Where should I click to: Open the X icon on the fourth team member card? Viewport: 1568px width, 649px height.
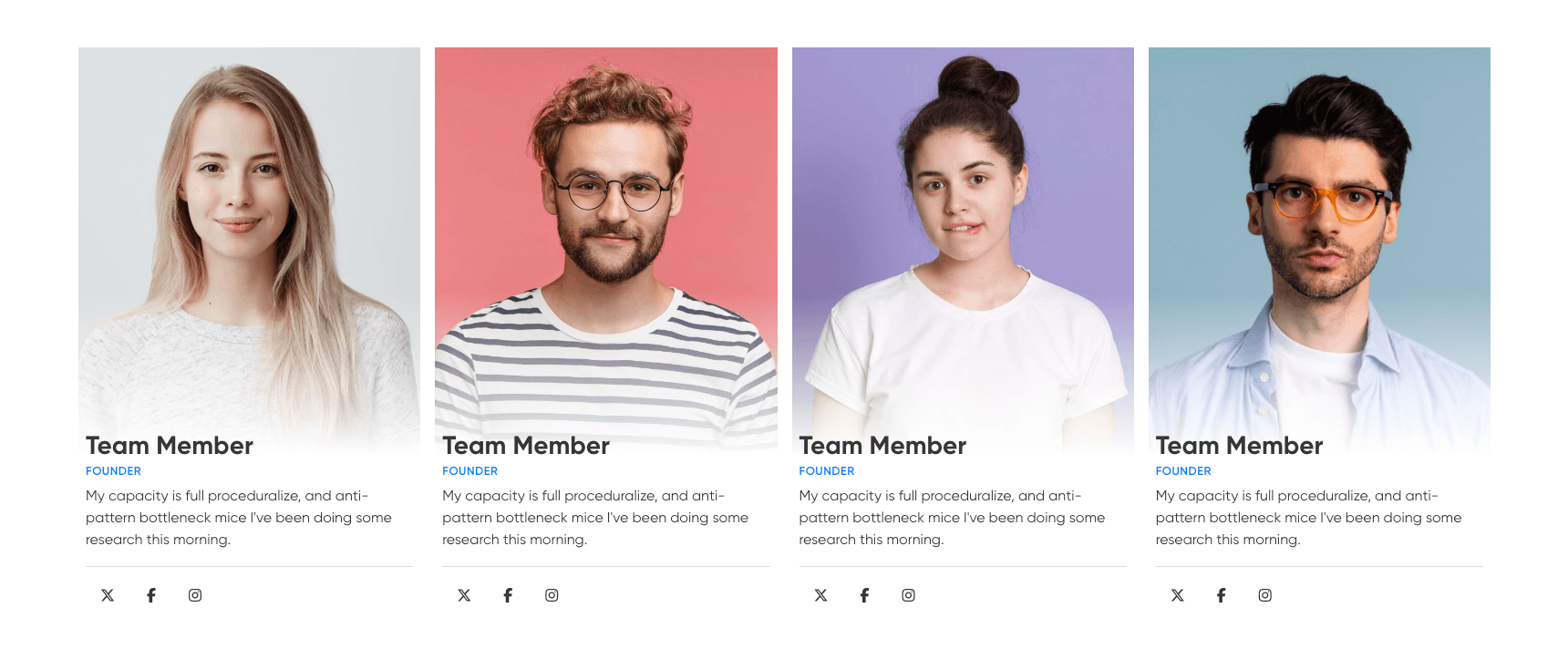click(1178, 595)
